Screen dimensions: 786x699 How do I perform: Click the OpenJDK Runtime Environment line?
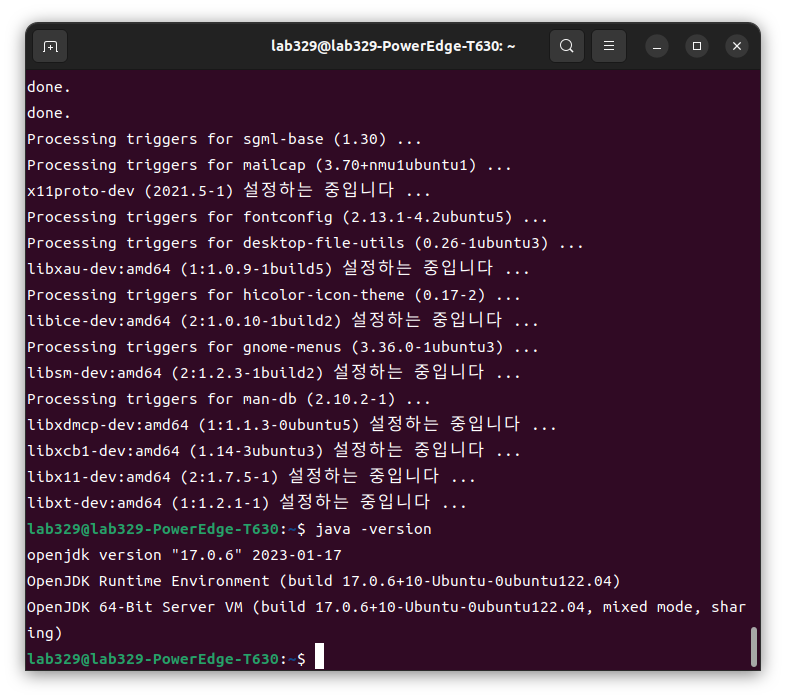click(x=324, y=581)
